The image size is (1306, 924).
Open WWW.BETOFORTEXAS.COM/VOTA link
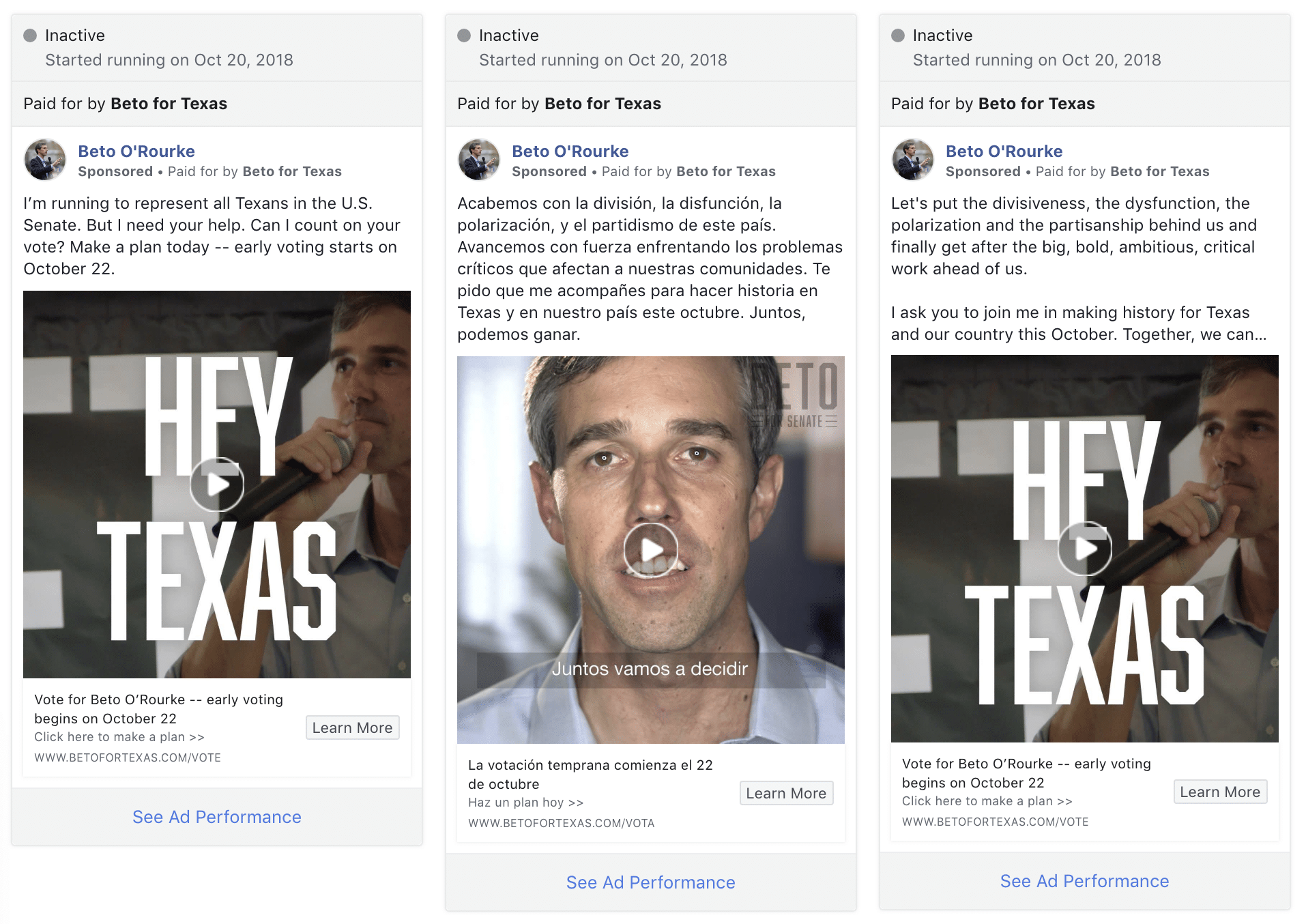[562, 823]
